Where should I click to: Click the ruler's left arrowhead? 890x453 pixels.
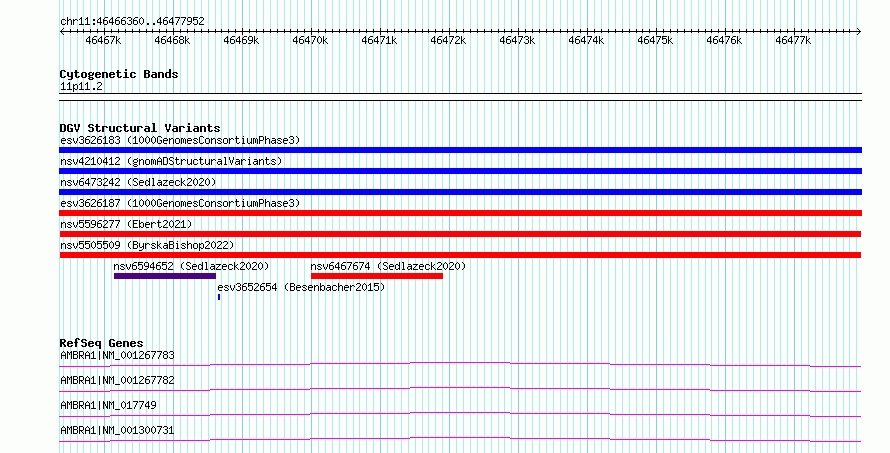[62, 32]
